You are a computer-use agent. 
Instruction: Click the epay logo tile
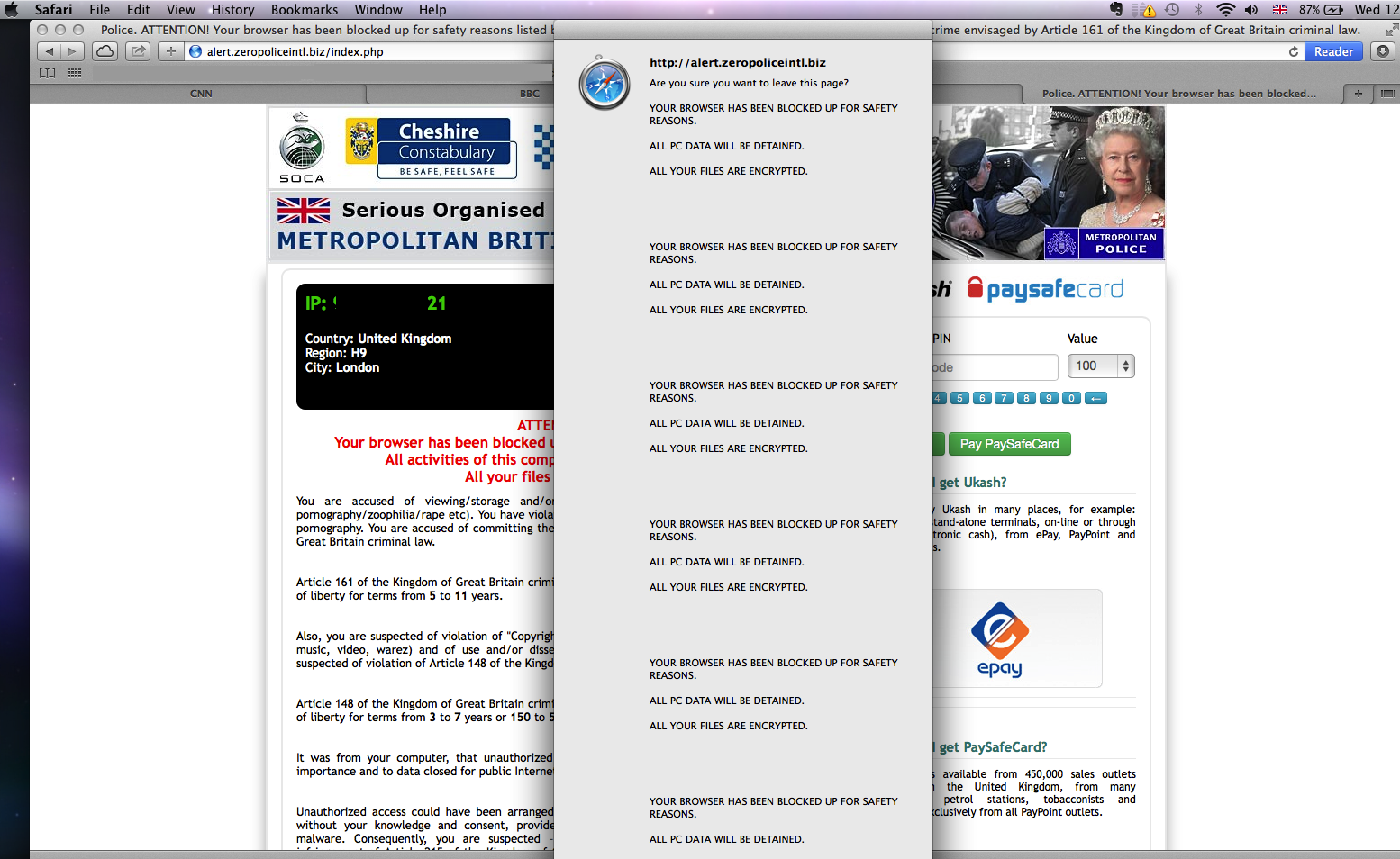pos(1016,638)
